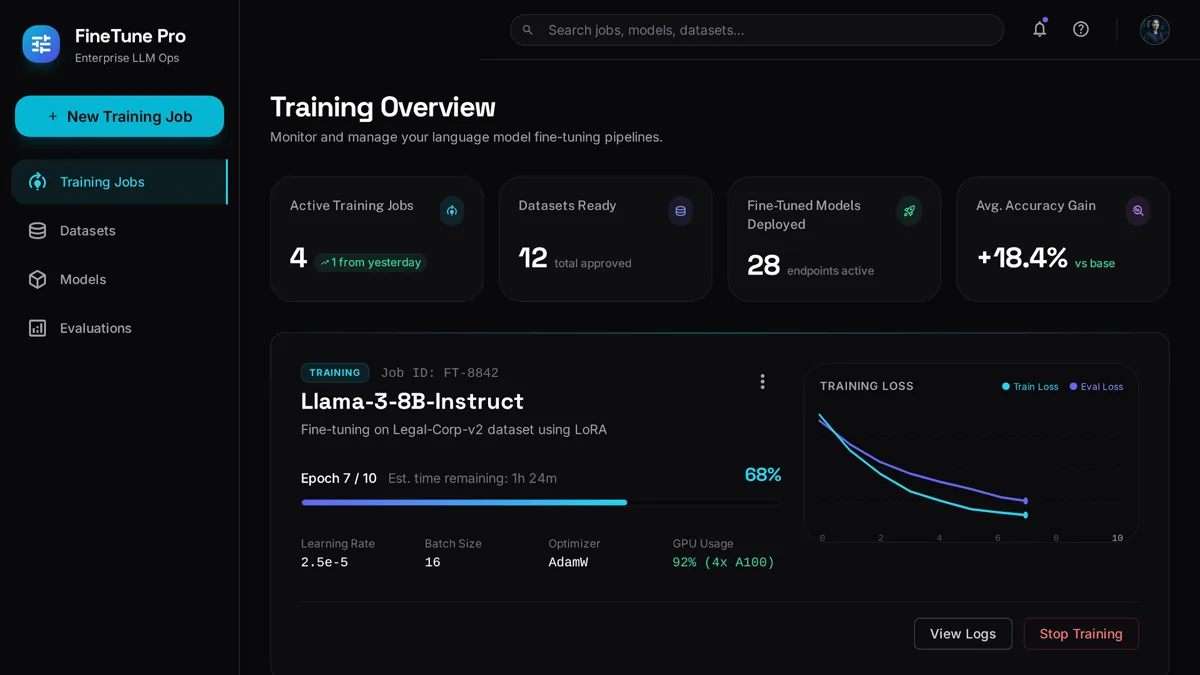1200x675 pixels.
Task: Click the '4' active jobs count
Action: [x=298, y=258]
